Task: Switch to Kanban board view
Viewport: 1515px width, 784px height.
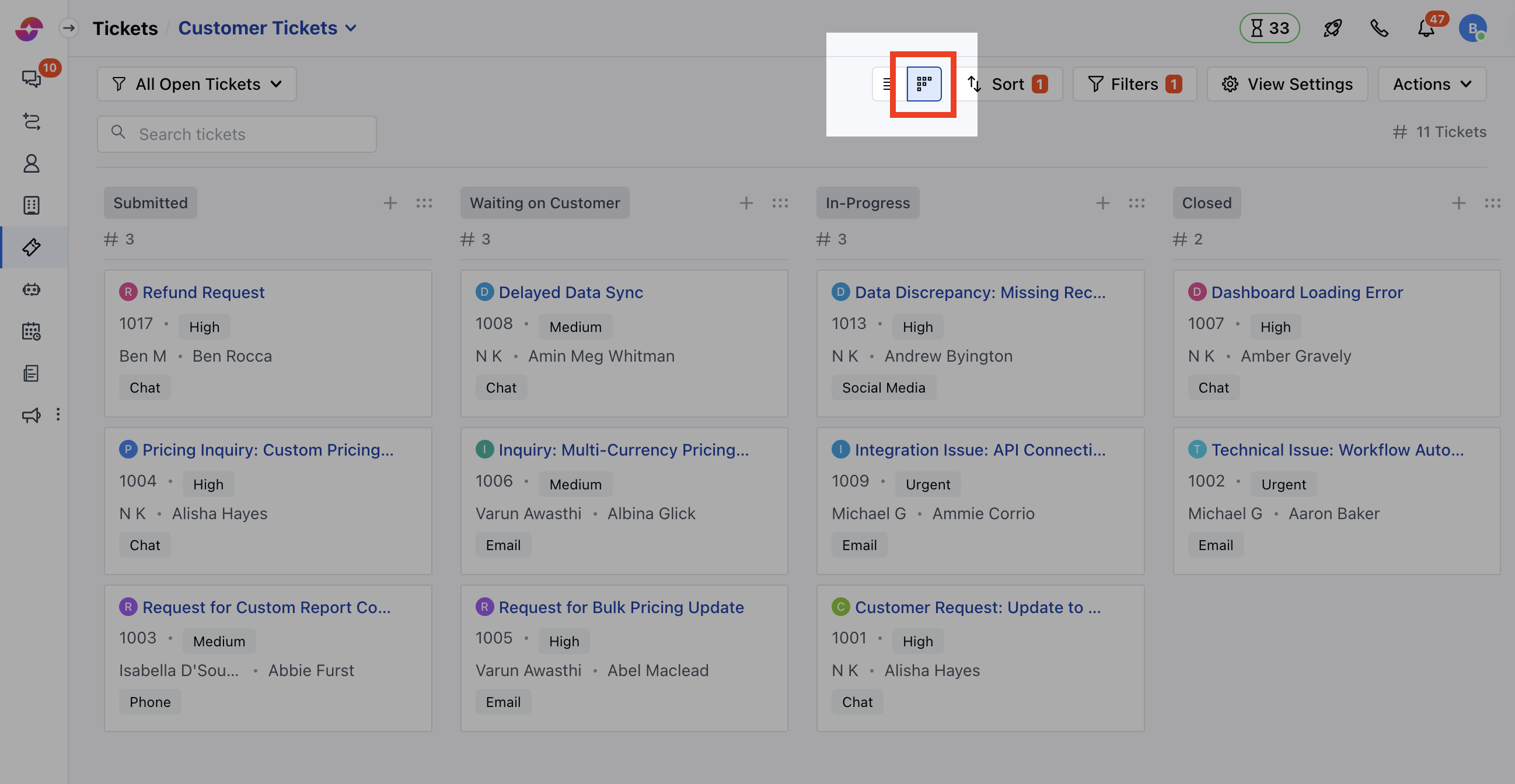Action: tap(923, 84)
